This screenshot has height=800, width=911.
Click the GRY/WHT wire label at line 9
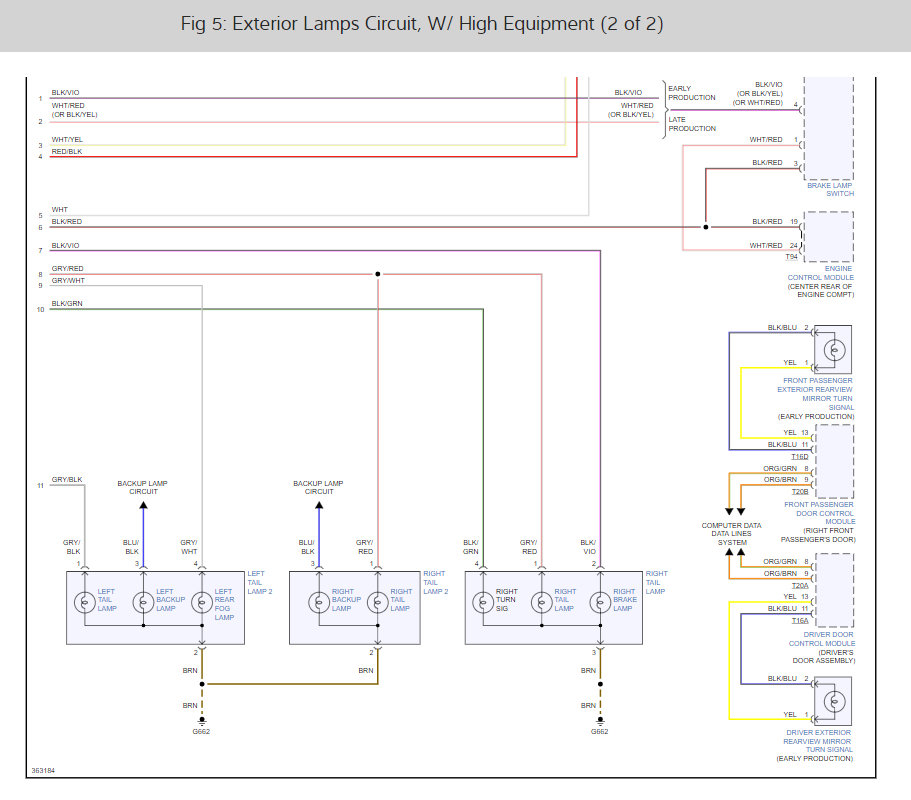(68, 281)
